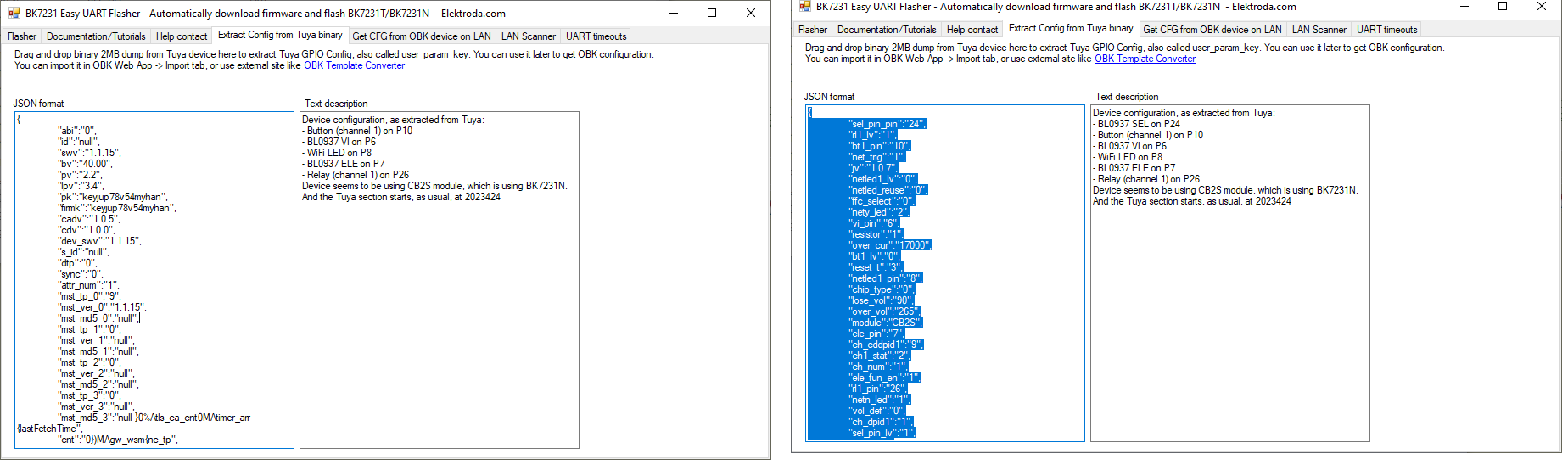Follow OBK Template Converter link in right window
1568x460 pixels.
(1145, 59)
